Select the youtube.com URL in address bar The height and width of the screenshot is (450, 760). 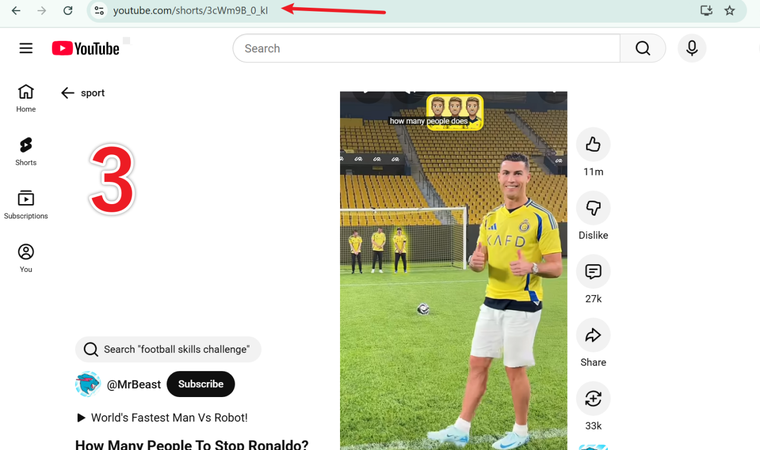click(x=190, y=10)
